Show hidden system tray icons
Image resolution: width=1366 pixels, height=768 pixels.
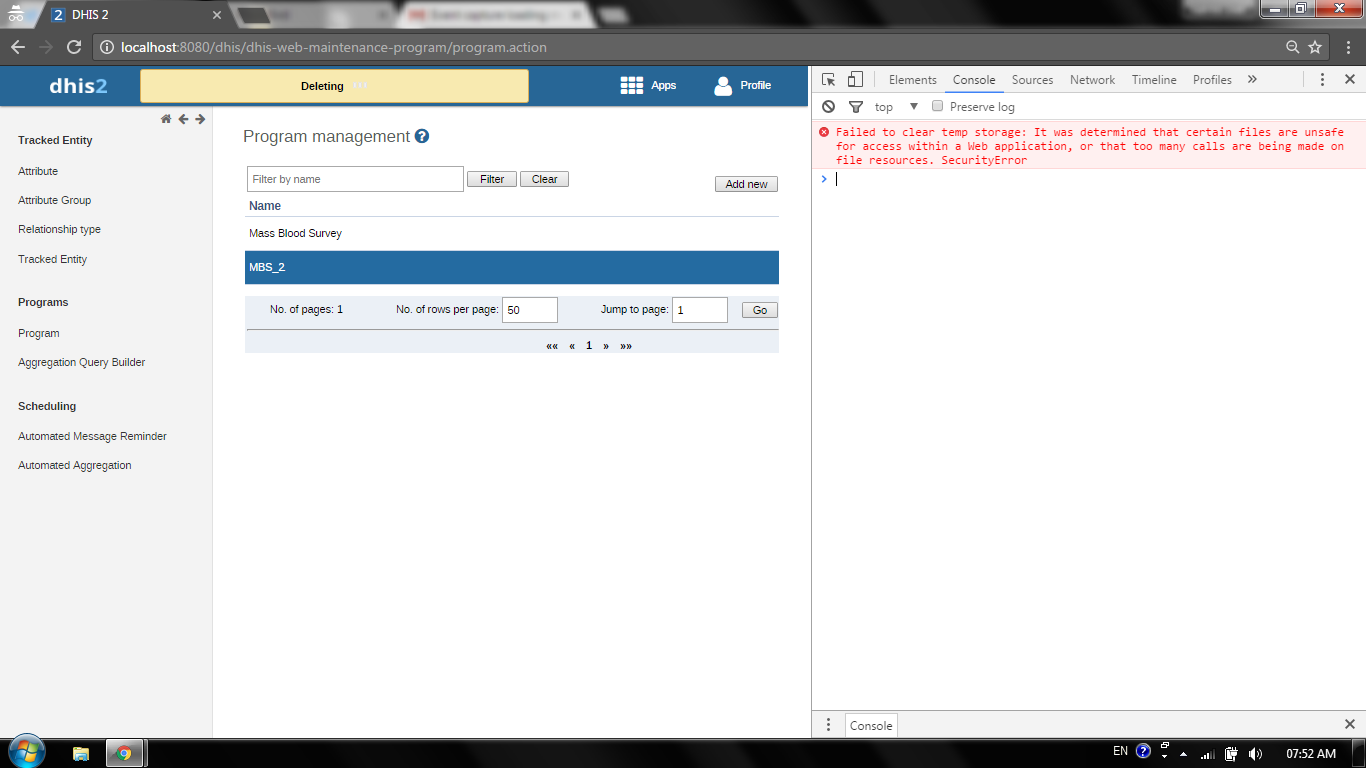pyautogui.click(x=1184, y=754)
